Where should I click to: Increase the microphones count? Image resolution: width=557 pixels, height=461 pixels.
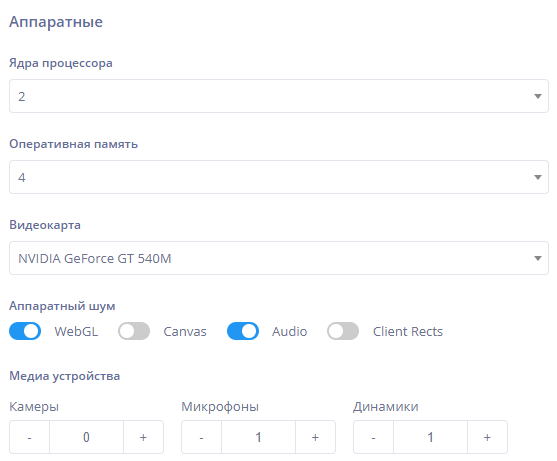315,437
